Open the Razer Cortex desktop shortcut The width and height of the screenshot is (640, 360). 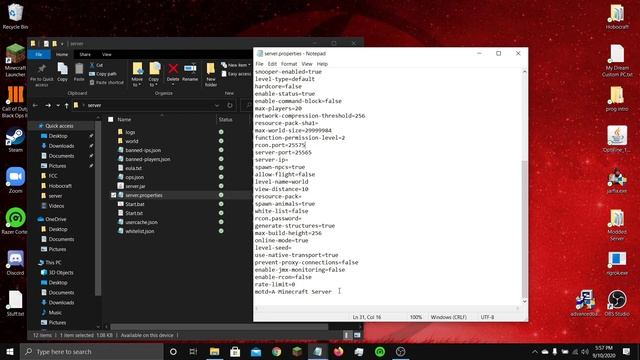click(x=15, y=221)
